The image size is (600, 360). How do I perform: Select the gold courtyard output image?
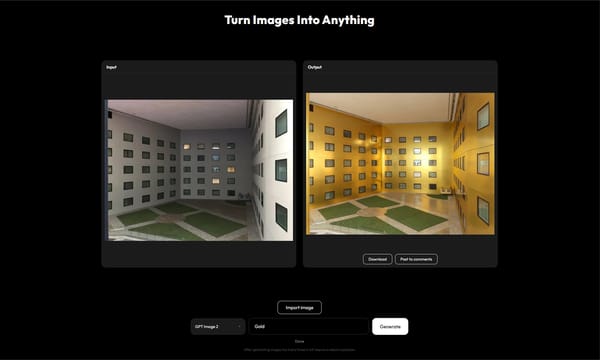coord(400,164)
